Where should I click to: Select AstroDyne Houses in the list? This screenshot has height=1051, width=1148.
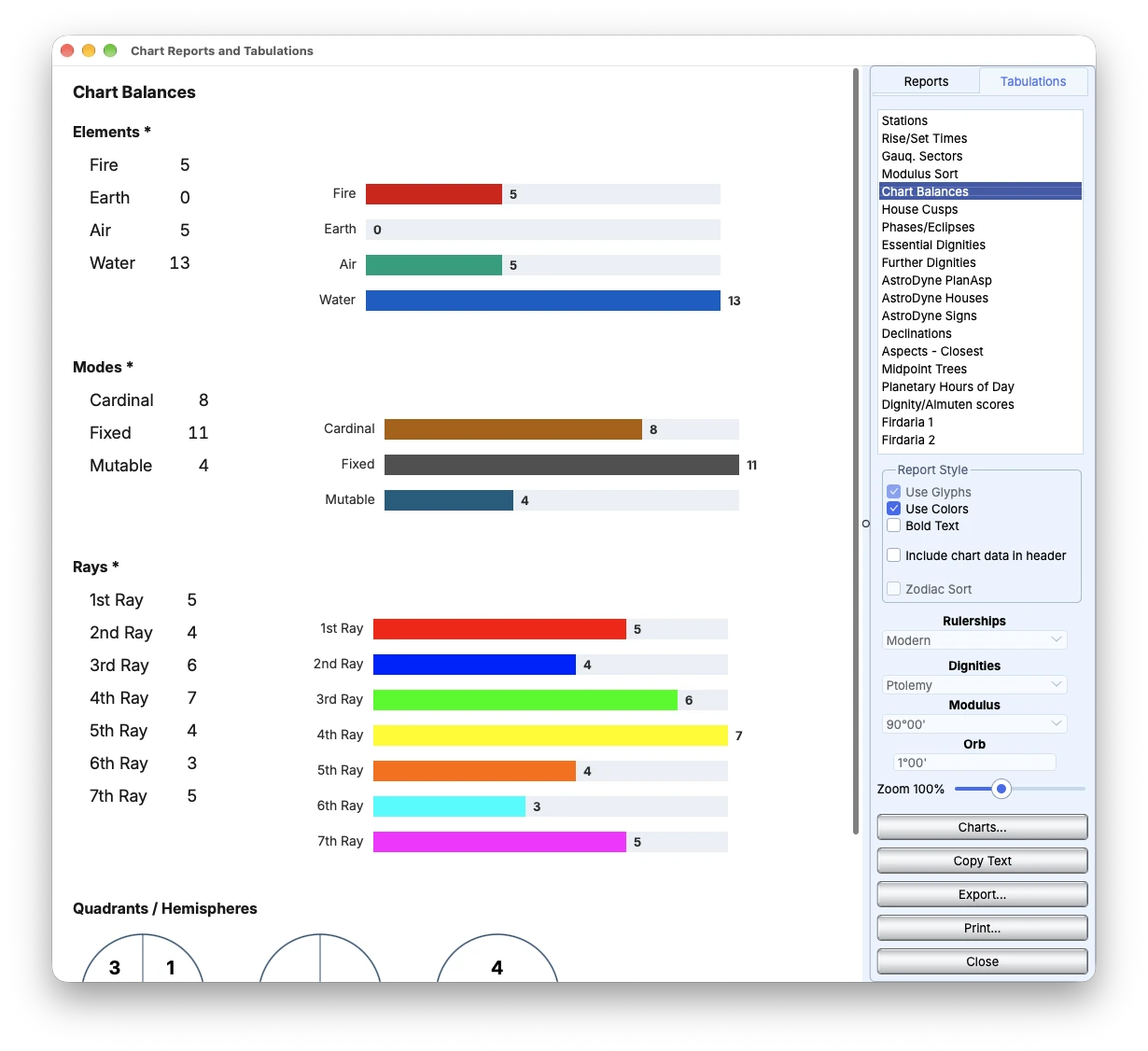pos(981,298)
